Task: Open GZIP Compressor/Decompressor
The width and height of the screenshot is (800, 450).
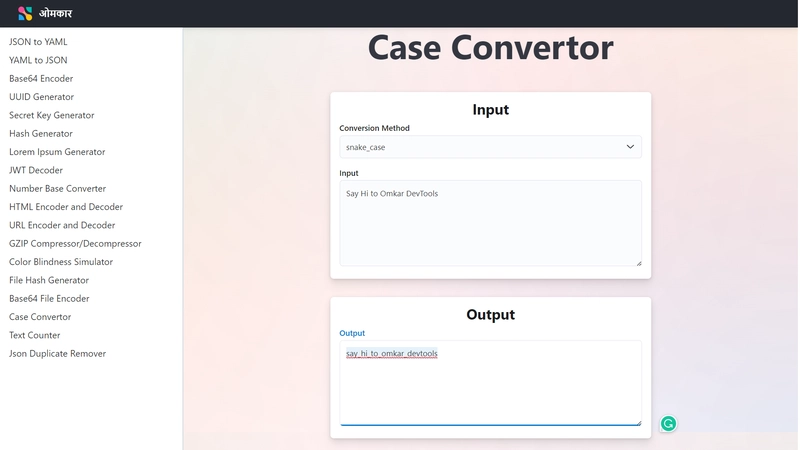Action: [75, 244]
